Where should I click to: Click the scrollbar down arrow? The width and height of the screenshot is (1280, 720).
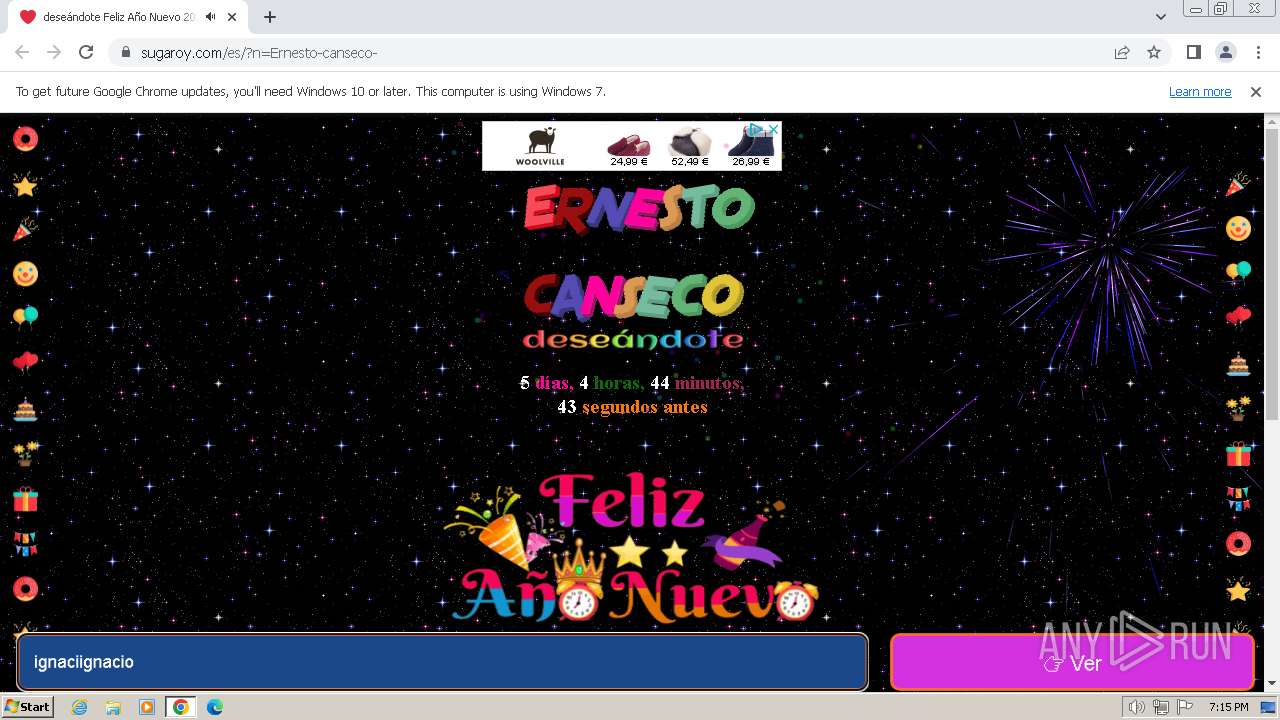click(1271, 683)
